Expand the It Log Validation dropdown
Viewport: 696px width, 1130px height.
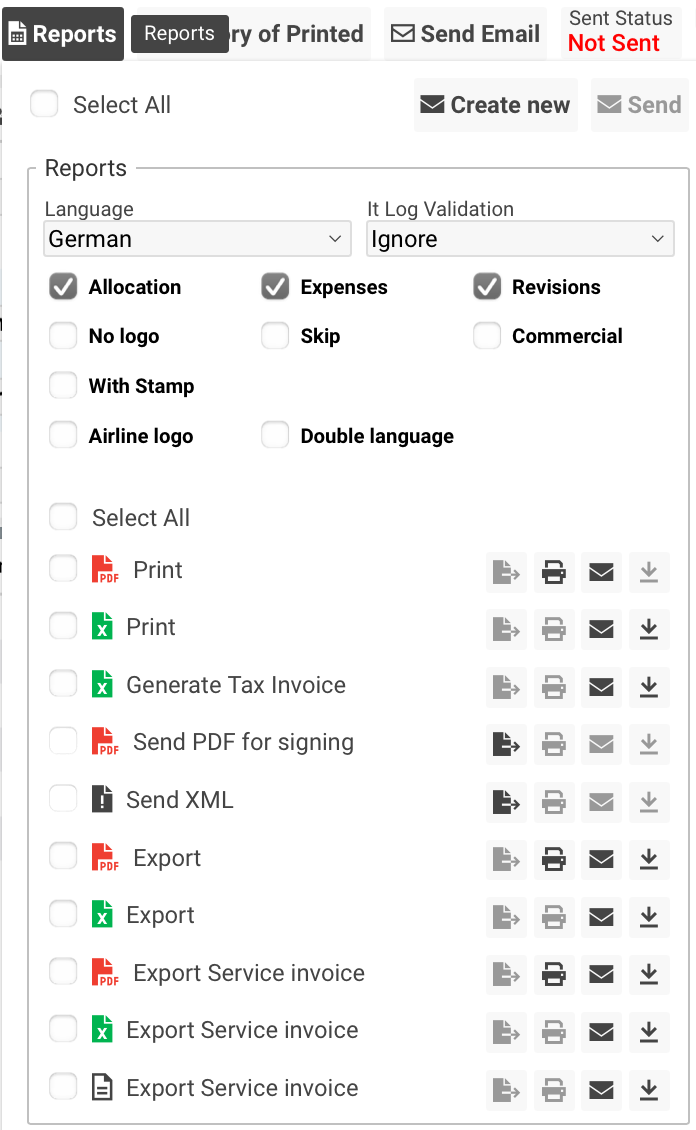point(519,239)
